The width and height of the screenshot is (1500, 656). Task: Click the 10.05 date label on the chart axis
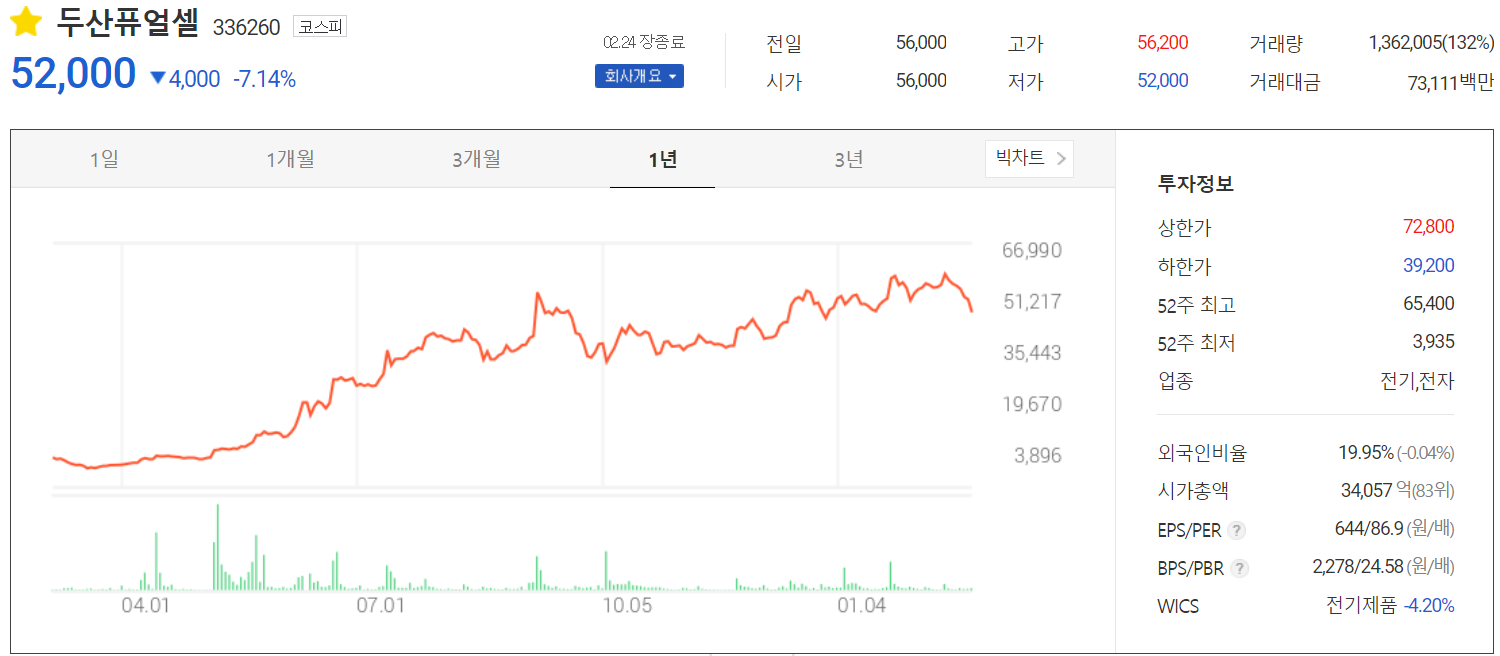click(x=626, y=605)
